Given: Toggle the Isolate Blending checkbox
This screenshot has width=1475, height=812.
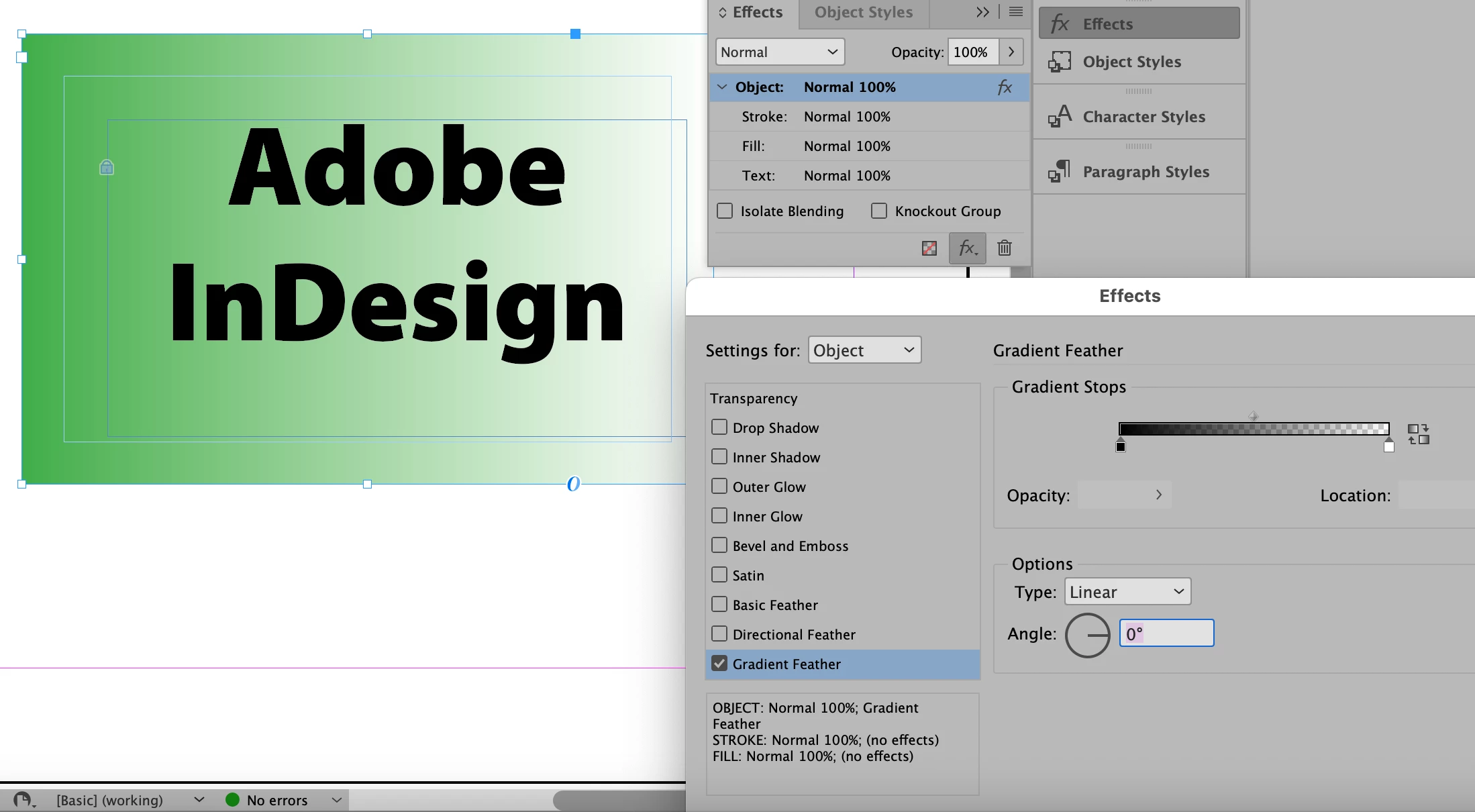Looking at the screenshot, I should click(725, 211).
